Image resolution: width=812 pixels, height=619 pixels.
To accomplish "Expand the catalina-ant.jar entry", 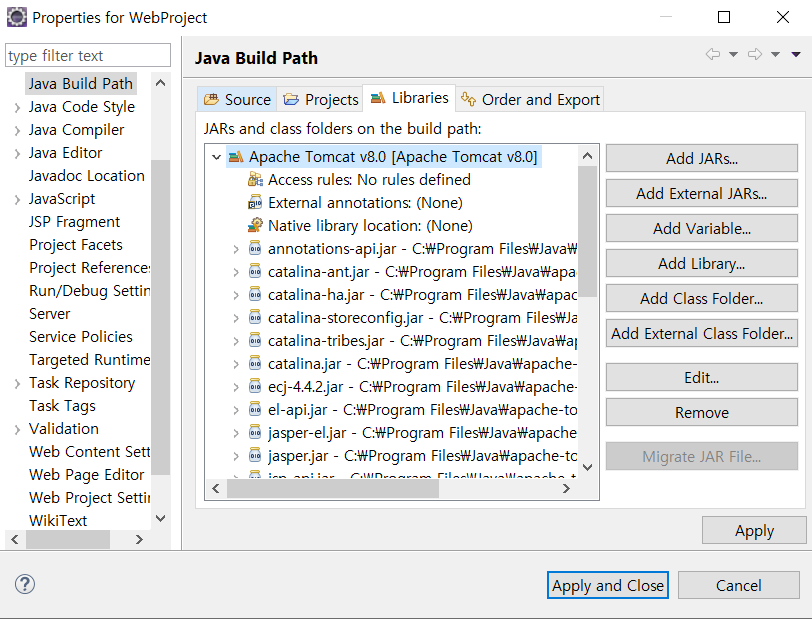I will coord(236,272).
